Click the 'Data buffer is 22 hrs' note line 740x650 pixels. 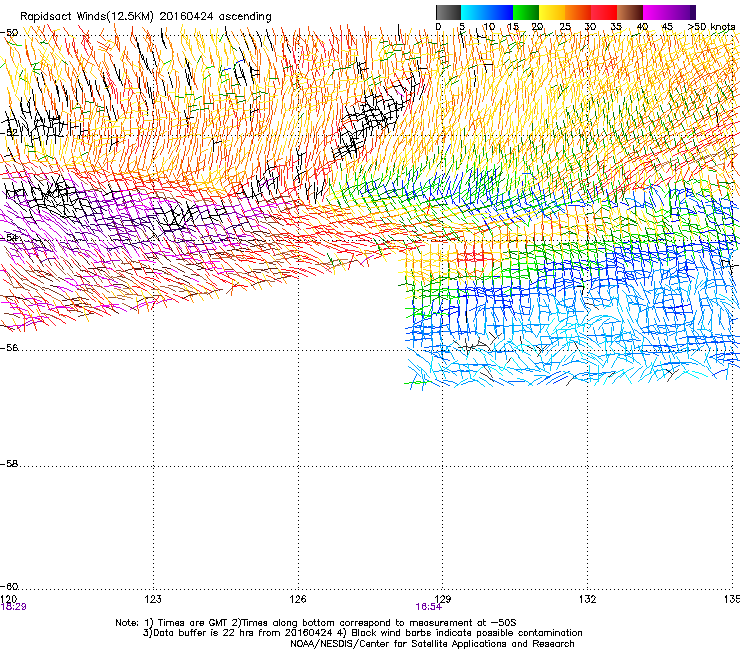click(362, 633)
